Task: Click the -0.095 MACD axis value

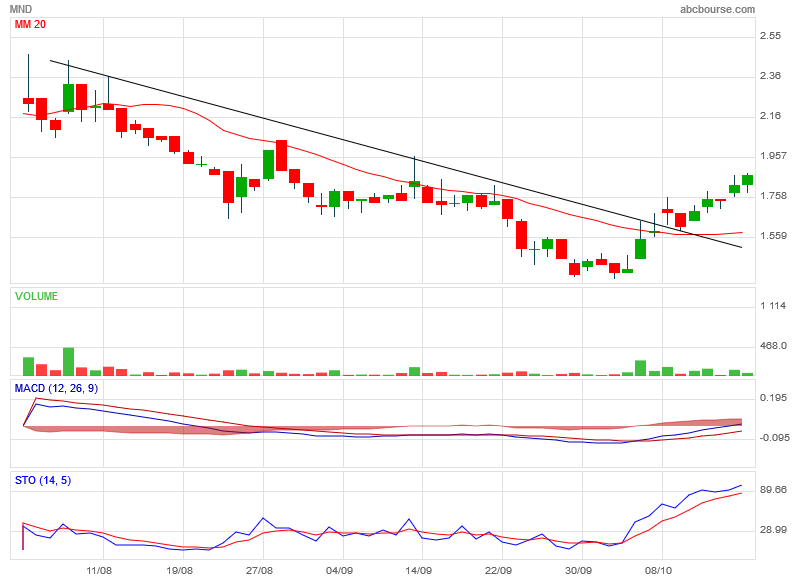Action: pos(774,438)
